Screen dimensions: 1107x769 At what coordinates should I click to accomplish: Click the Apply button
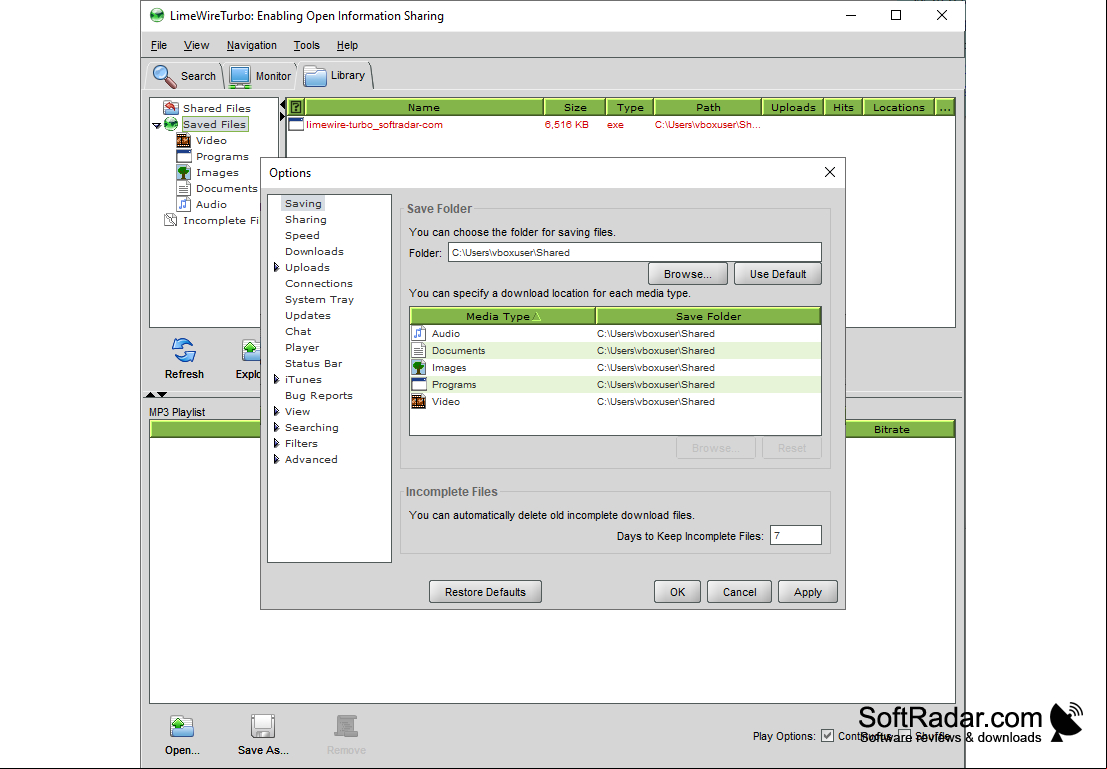pos(808,592)
